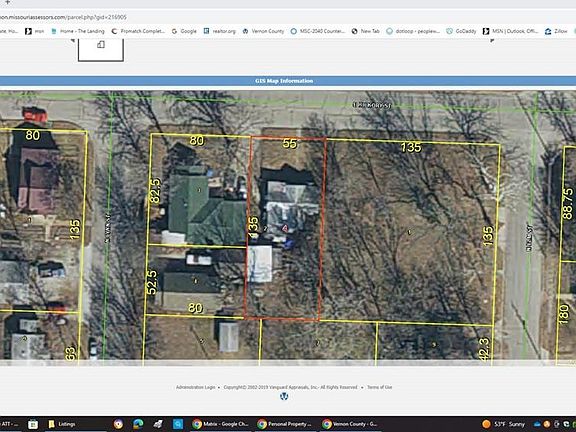Image resolution: width=576 pixels, height=432 pixels.
Task: Open Home - The Landing bookmark
Action: tap(78, 31)
